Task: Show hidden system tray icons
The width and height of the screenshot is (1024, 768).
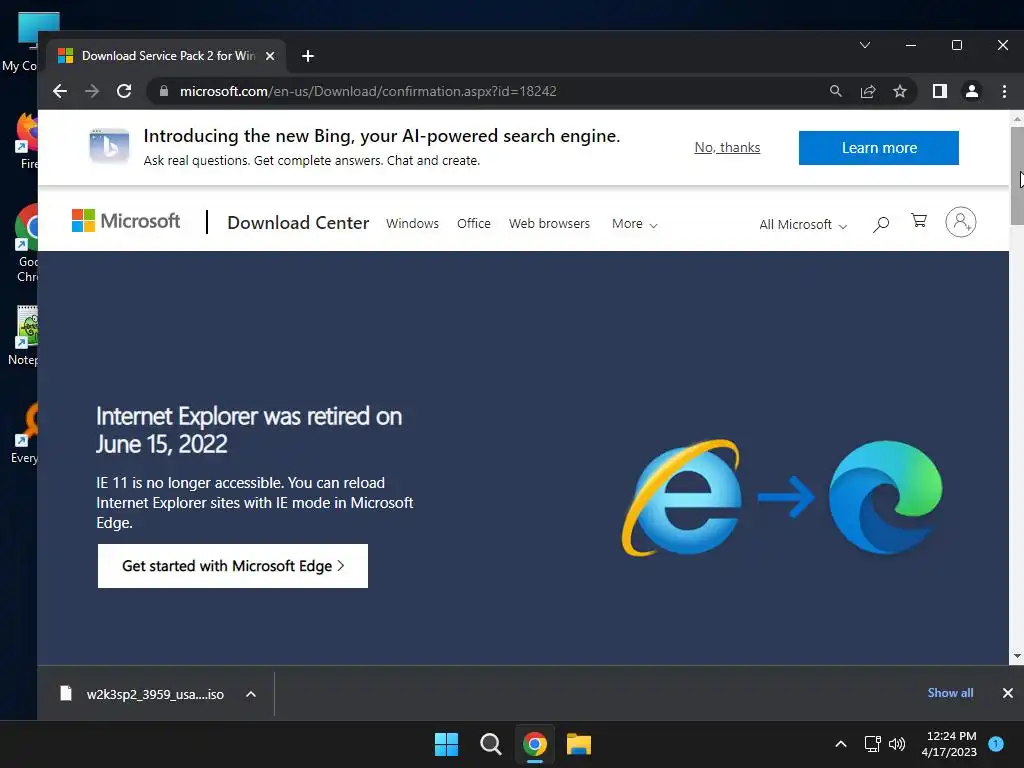Action: pyautogui.click(x=841, y=744)
